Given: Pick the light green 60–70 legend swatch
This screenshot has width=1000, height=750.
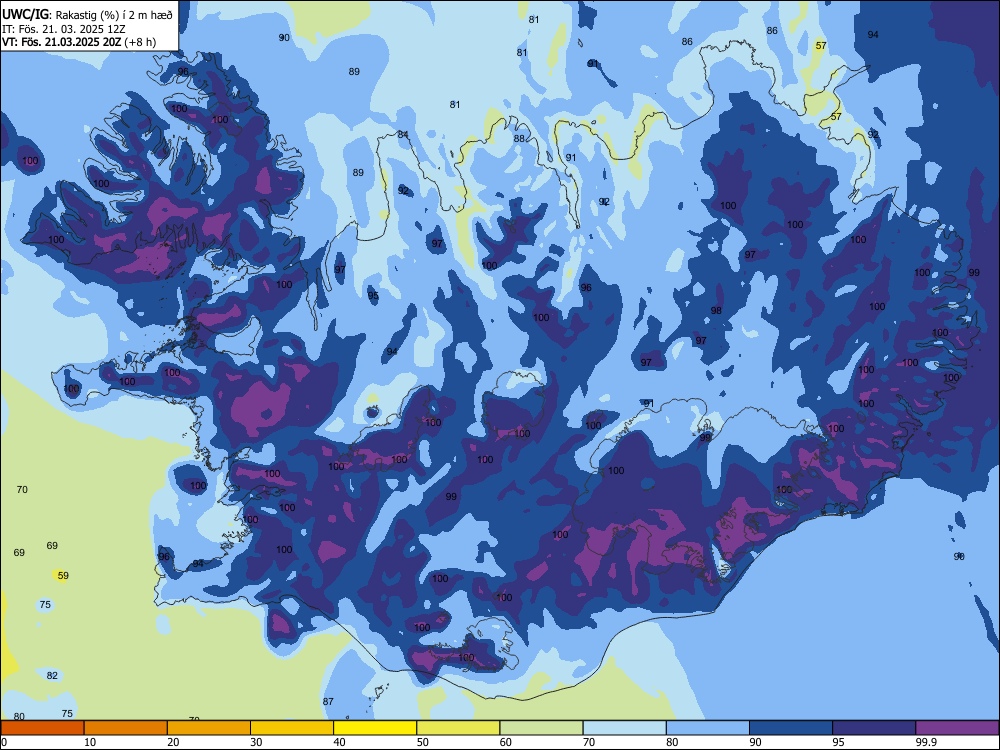Looking at the screenshot, I should 541,728.
